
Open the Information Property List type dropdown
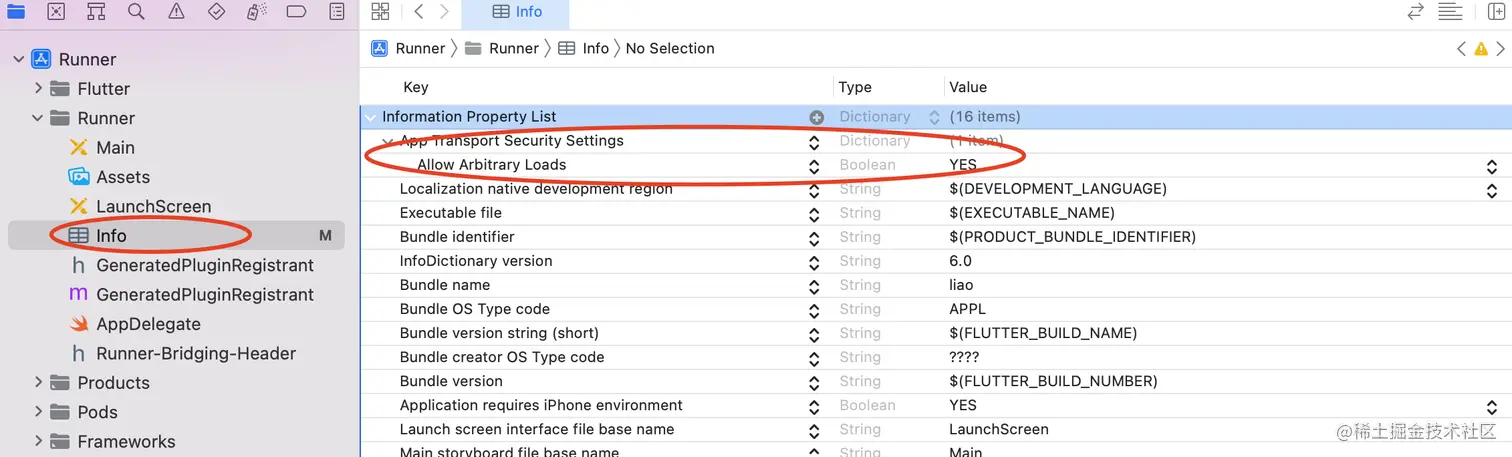[x=935, y=117]
